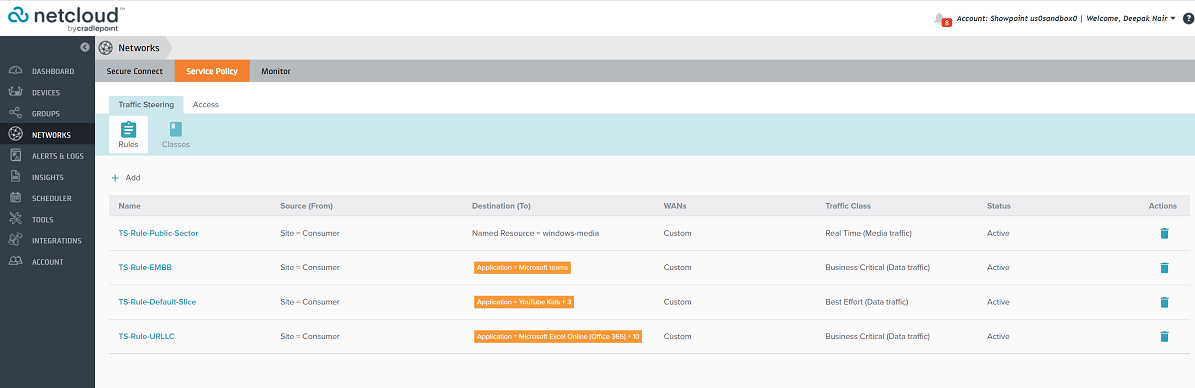Viewport: 1195px width, 388px height.
Task: Click Business Critical cell in TS-Rule-EMBB row
Action: click(877, 268)
